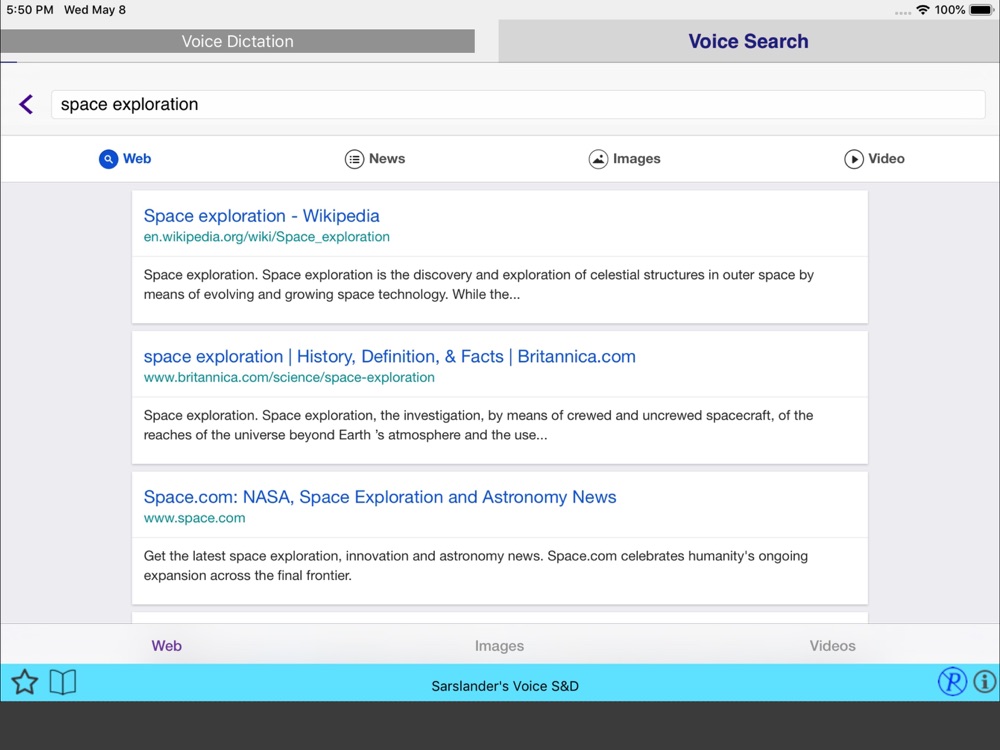Open Space.com NASA Astronomy News link

coord(380,497)
